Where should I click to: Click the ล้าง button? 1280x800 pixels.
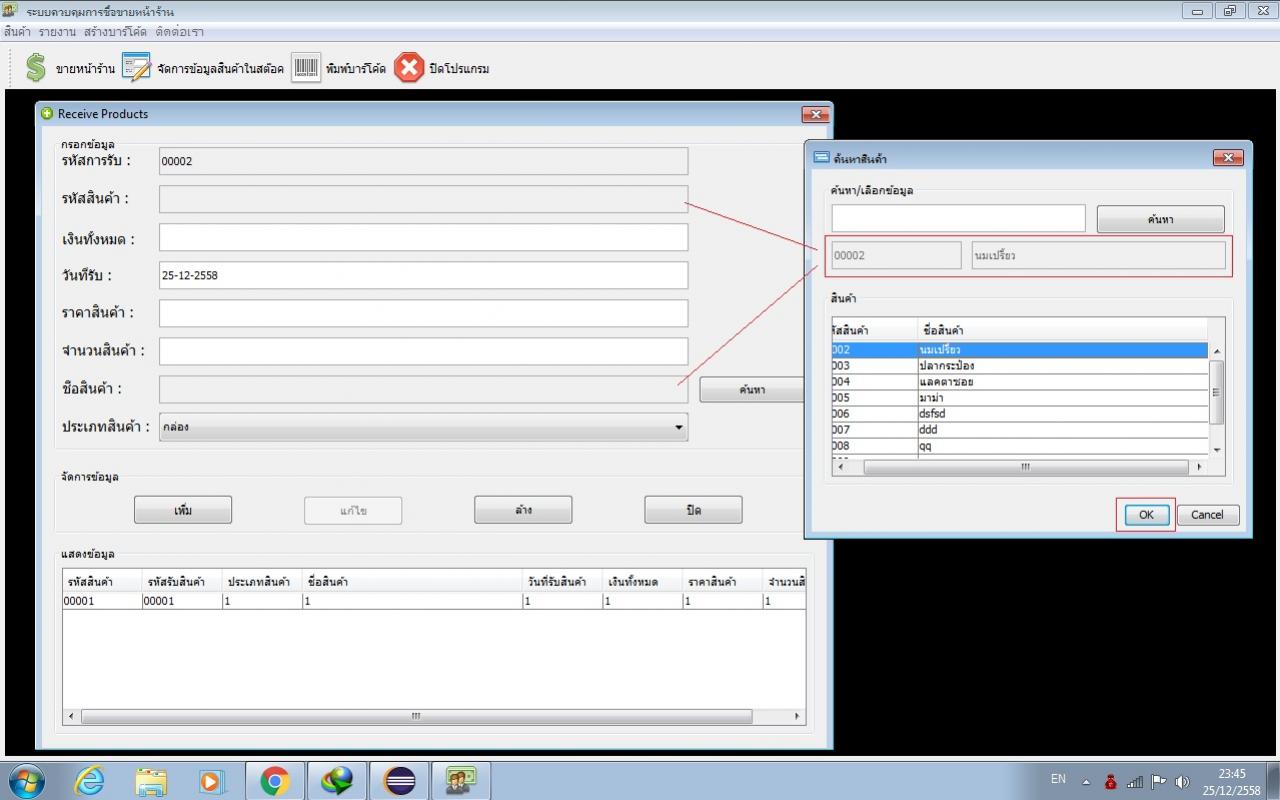point(523,510)
